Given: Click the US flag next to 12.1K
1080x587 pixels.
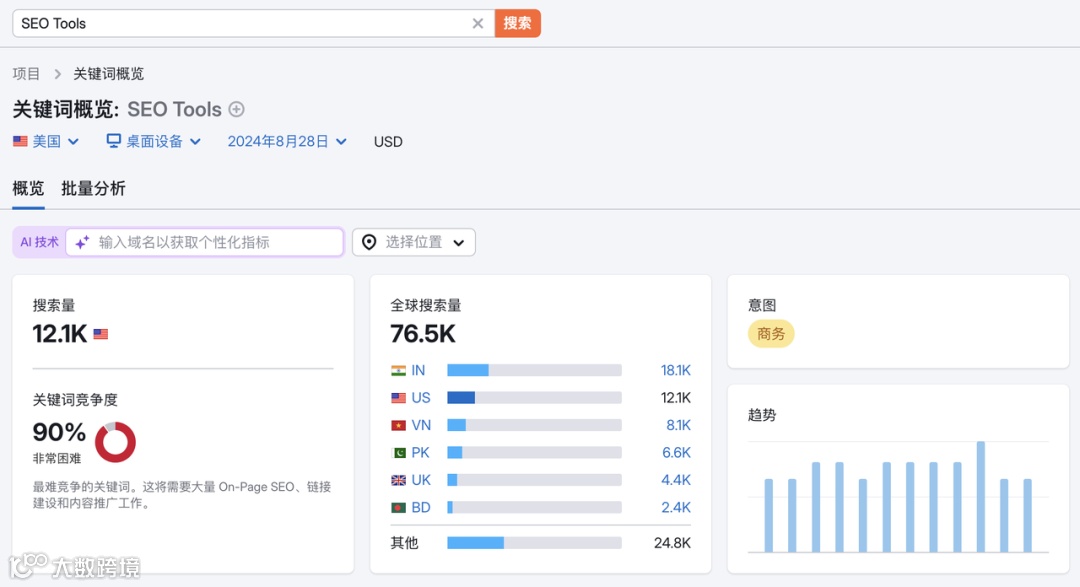Looking at the screenshot, I should (x=101, y=334).
